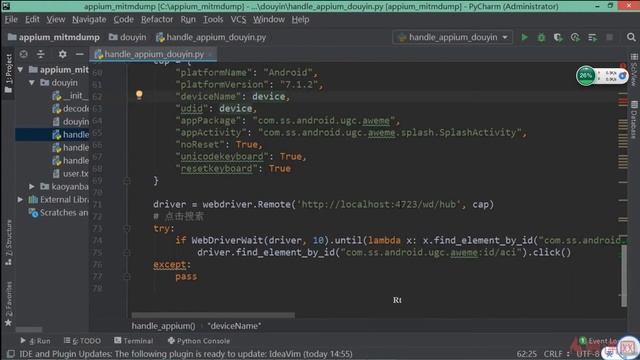The image size is (640, 360).
Task: Open the Run menu
Action: pyautogui.click(x=188, y=19)
